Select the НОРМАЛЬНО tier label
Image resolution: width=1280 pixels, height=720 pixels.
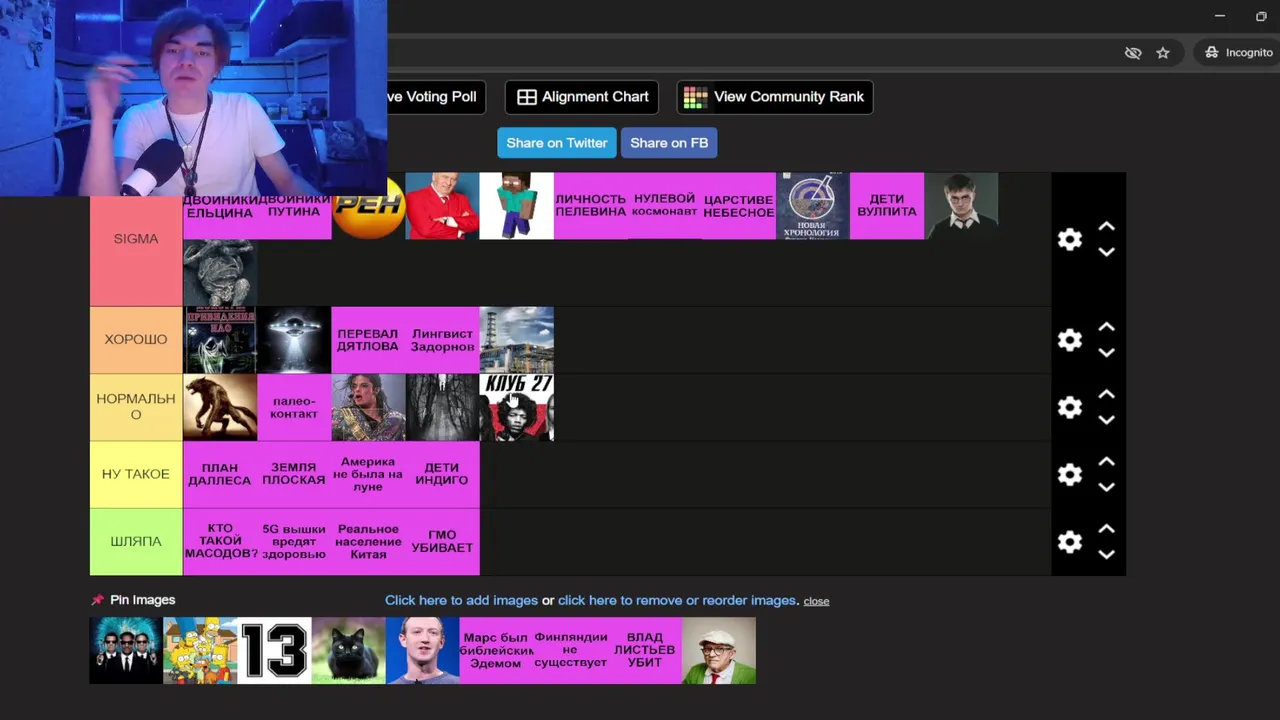(136, 407)
